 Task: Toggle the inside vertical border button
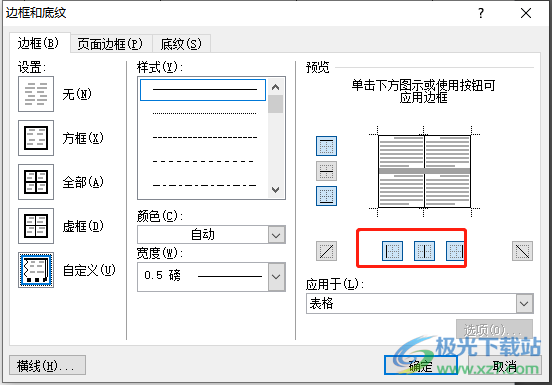[424, 251]
